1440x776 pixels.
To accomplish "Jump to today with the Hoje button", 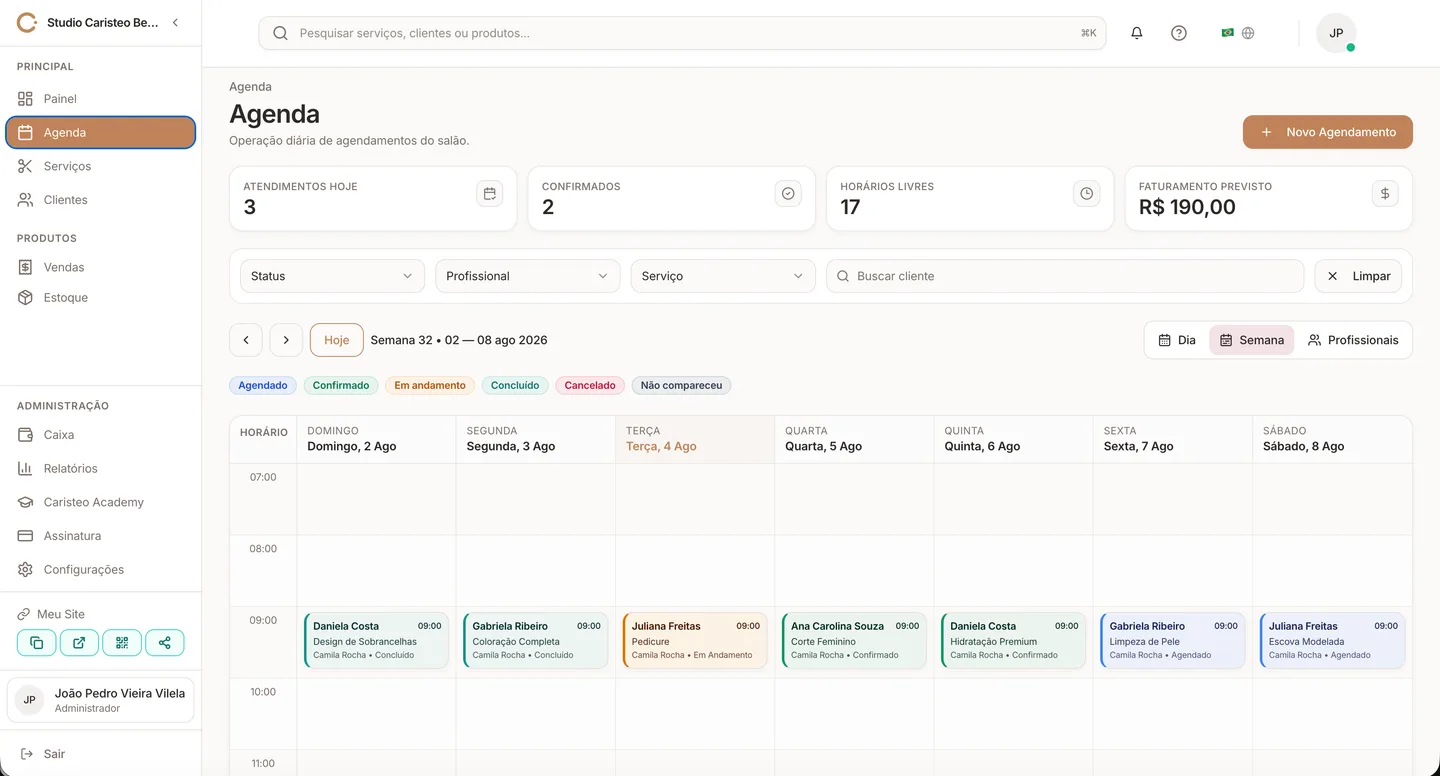I will tap(337, 340).
